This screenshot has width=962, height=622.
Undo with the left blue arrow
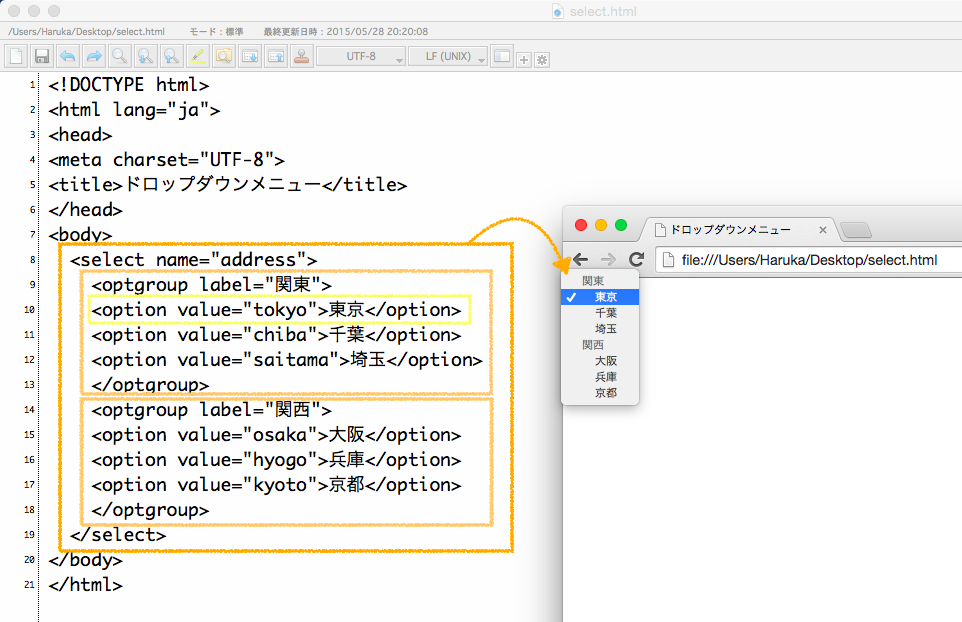(x=67, y=56)
